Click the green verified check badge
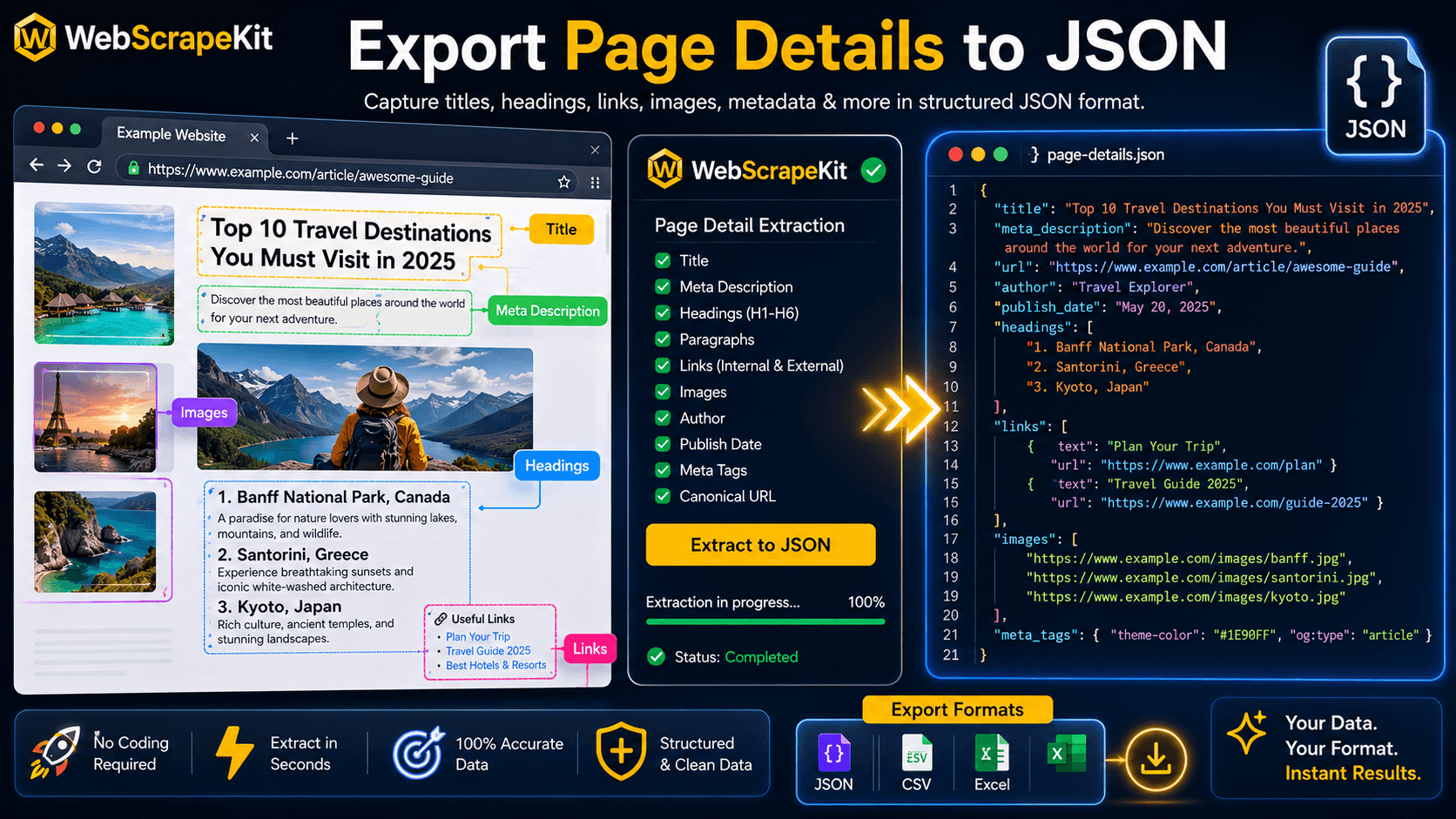This screenshot has height=819, width=1456. pos(873,170)
